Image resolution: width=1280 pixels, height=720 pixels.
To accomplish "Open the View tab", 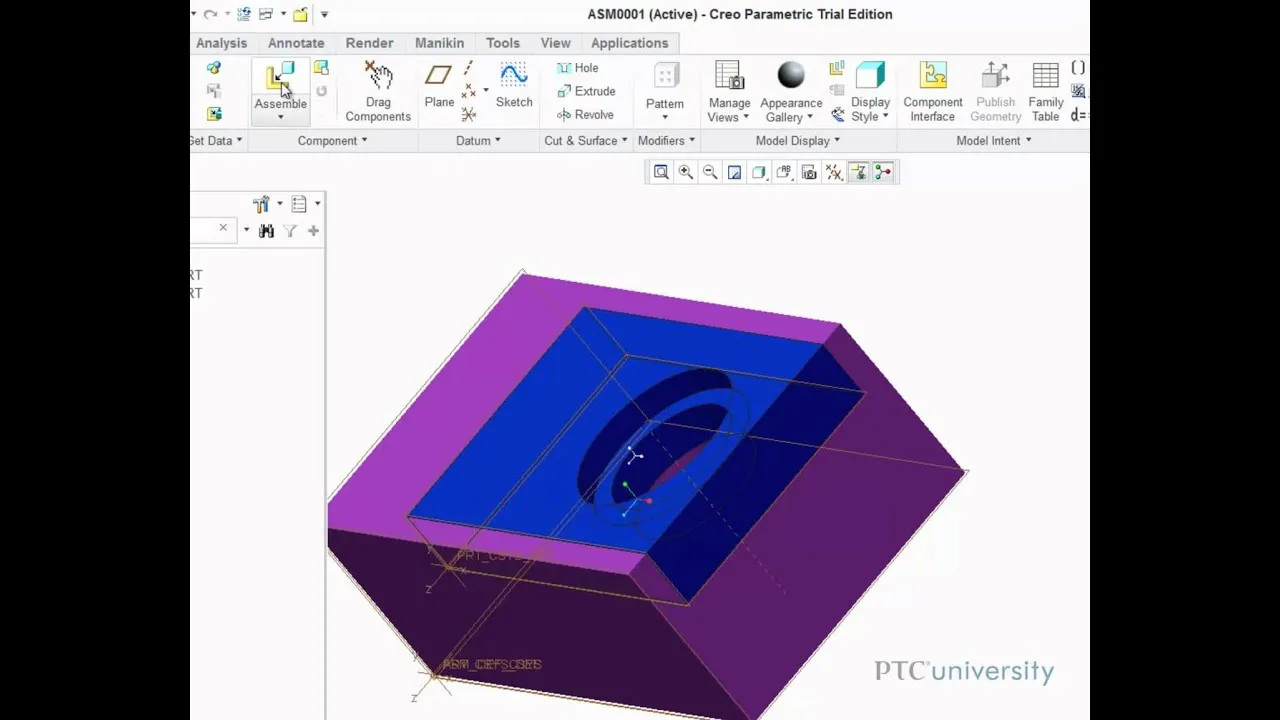I will click(x=556, y=43).
